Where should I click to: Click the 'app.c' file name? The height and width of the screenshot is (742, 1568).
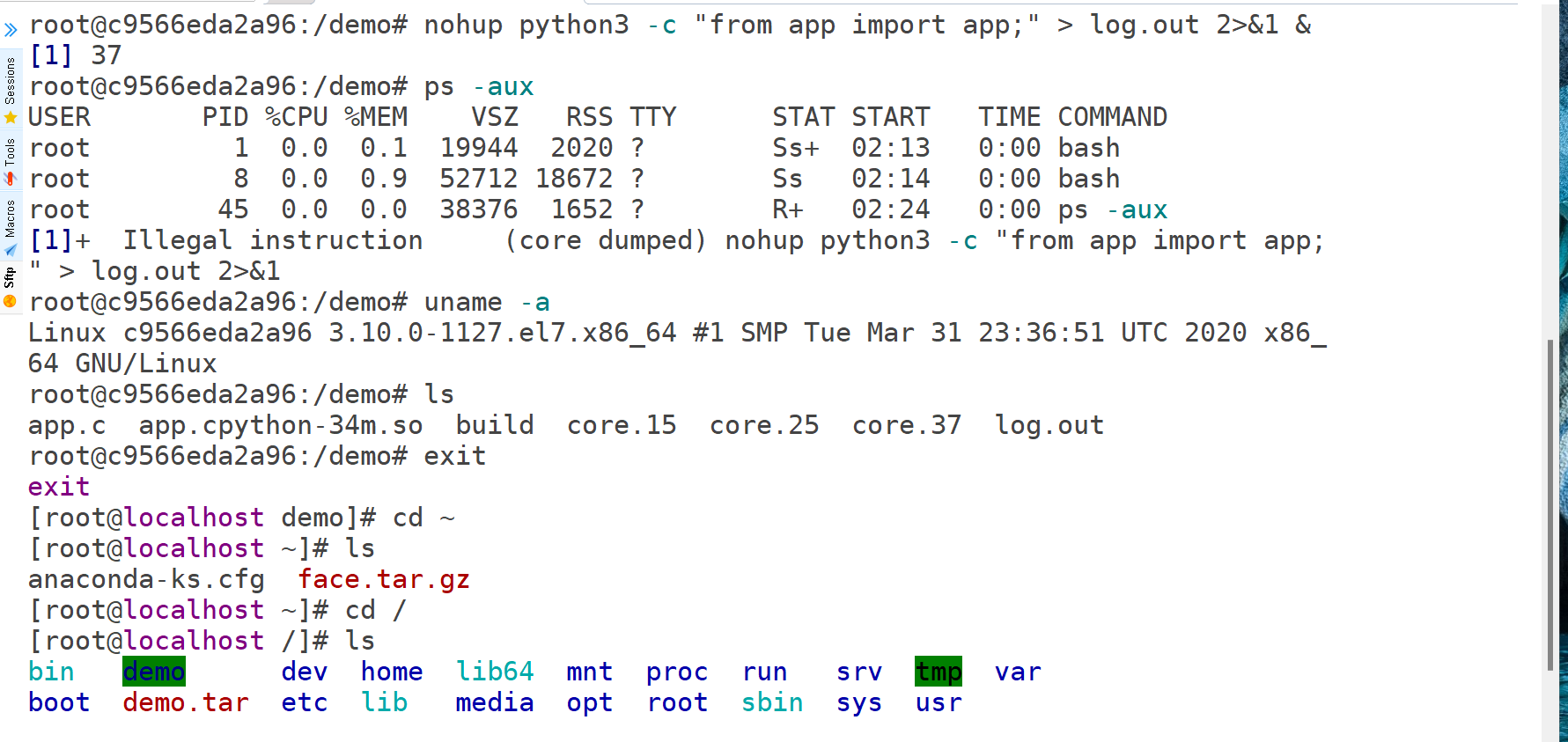[67, 425]
